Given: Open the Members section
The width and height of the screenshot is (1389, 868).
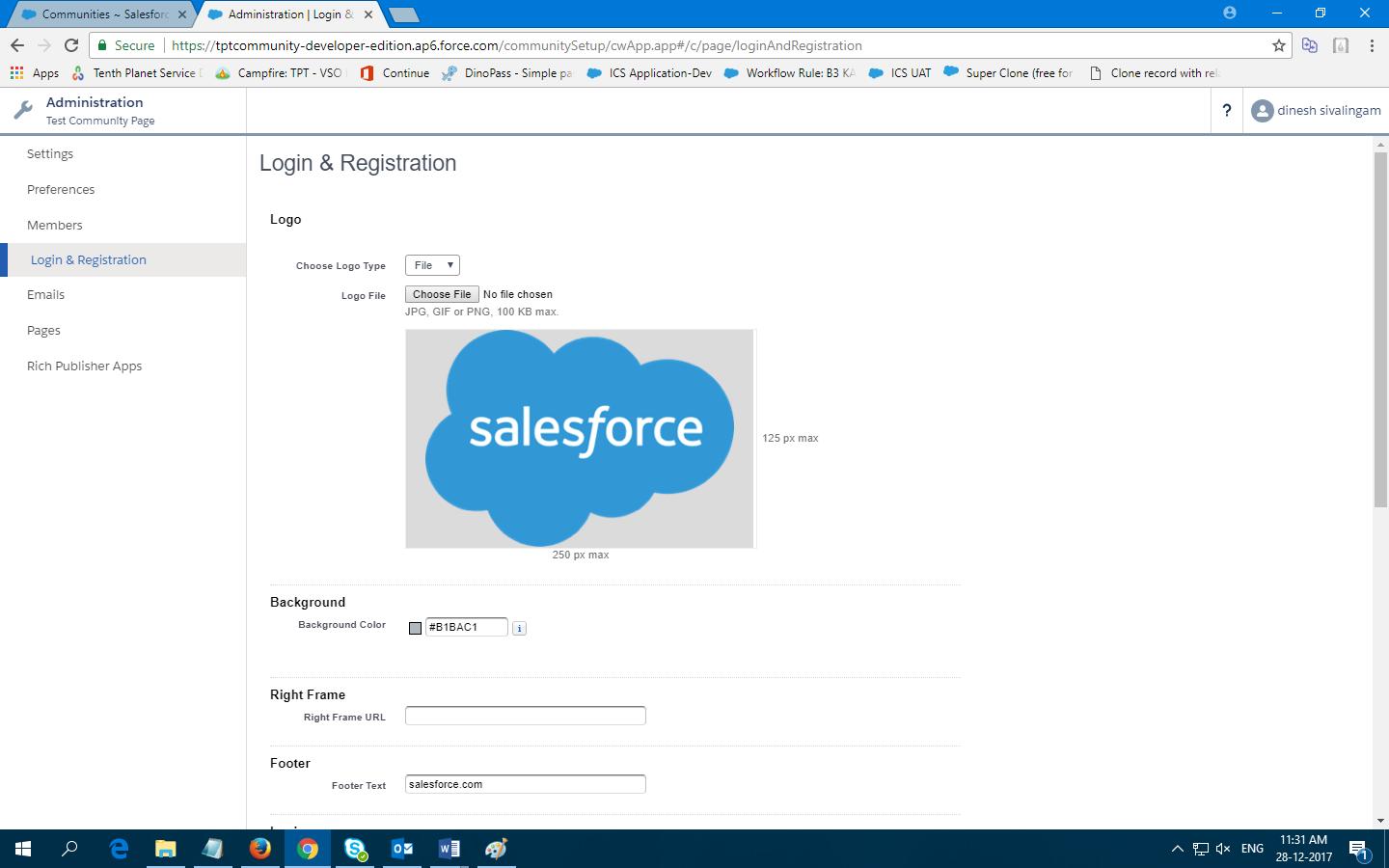Looking at the screenshot, I should [x=55, y=226].
